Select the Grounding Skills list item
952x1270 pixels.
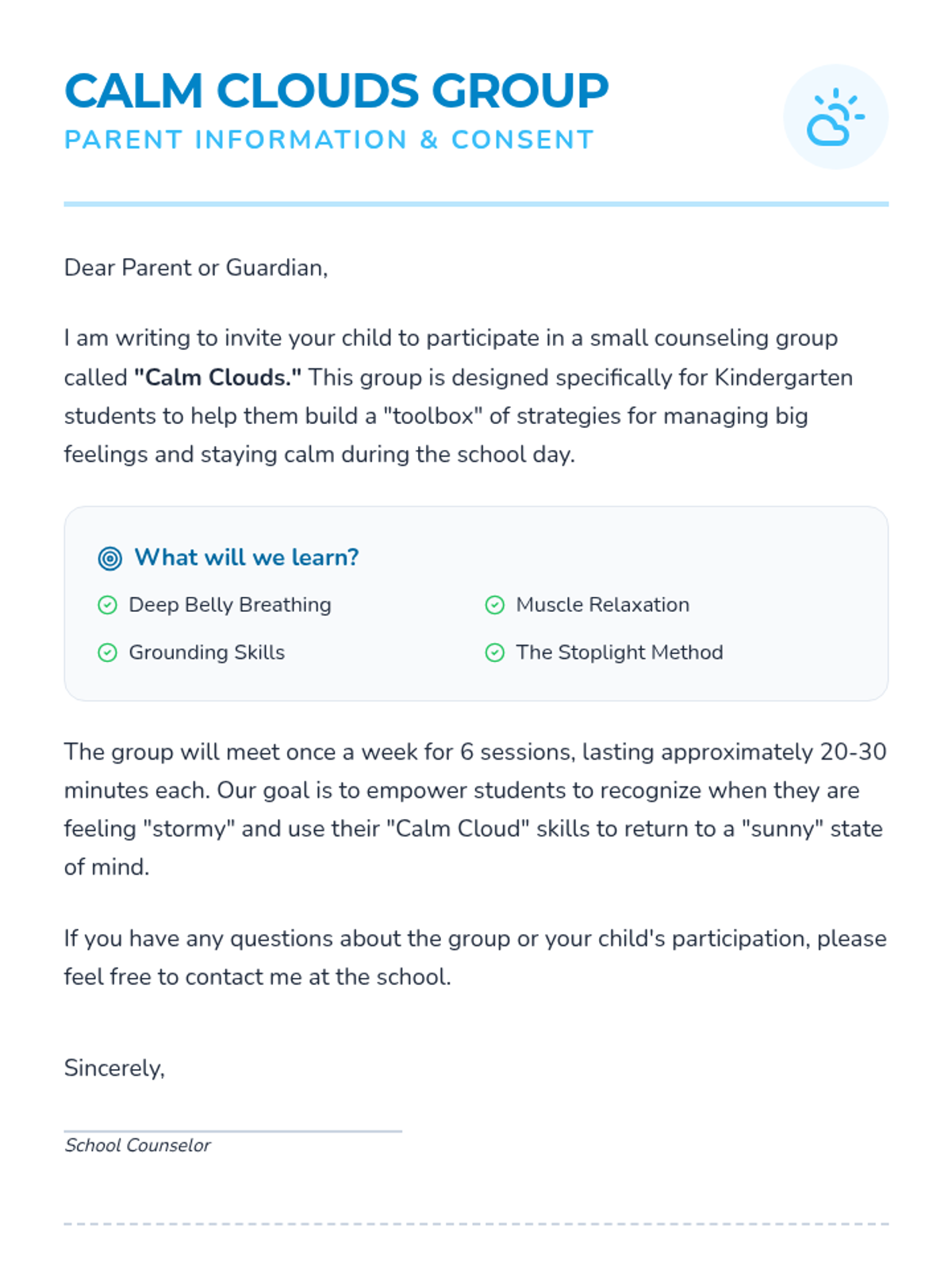pos(206,652)
